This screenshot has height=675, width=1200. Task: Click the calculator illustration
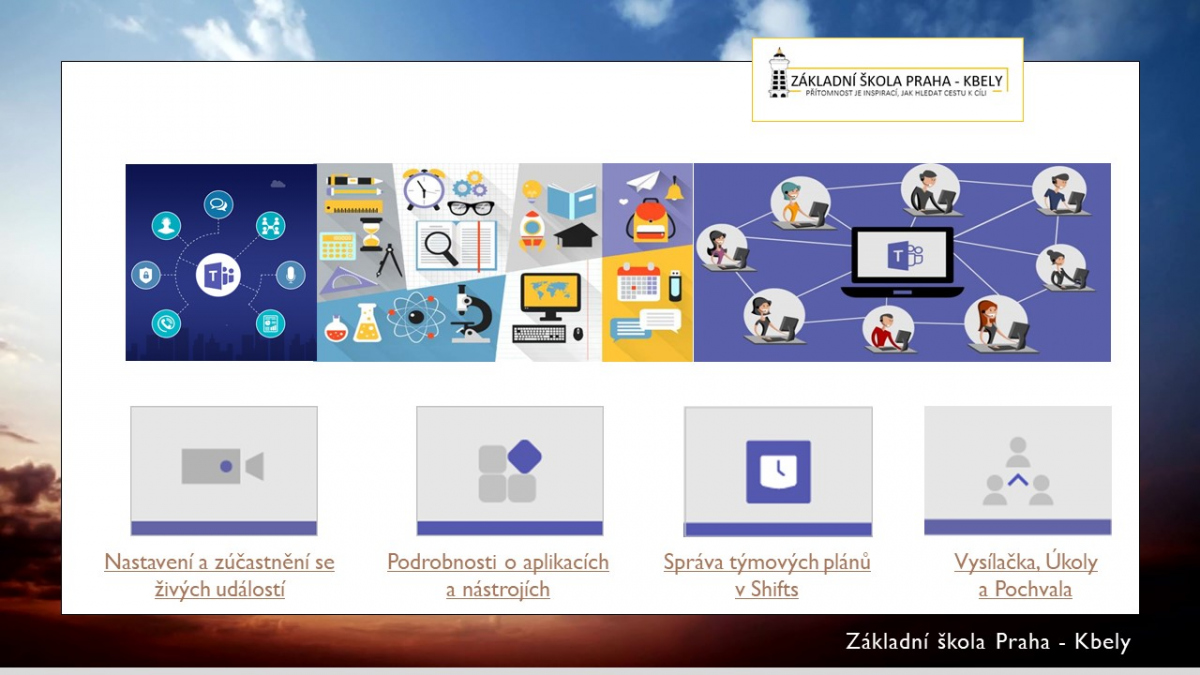[338, 246]
